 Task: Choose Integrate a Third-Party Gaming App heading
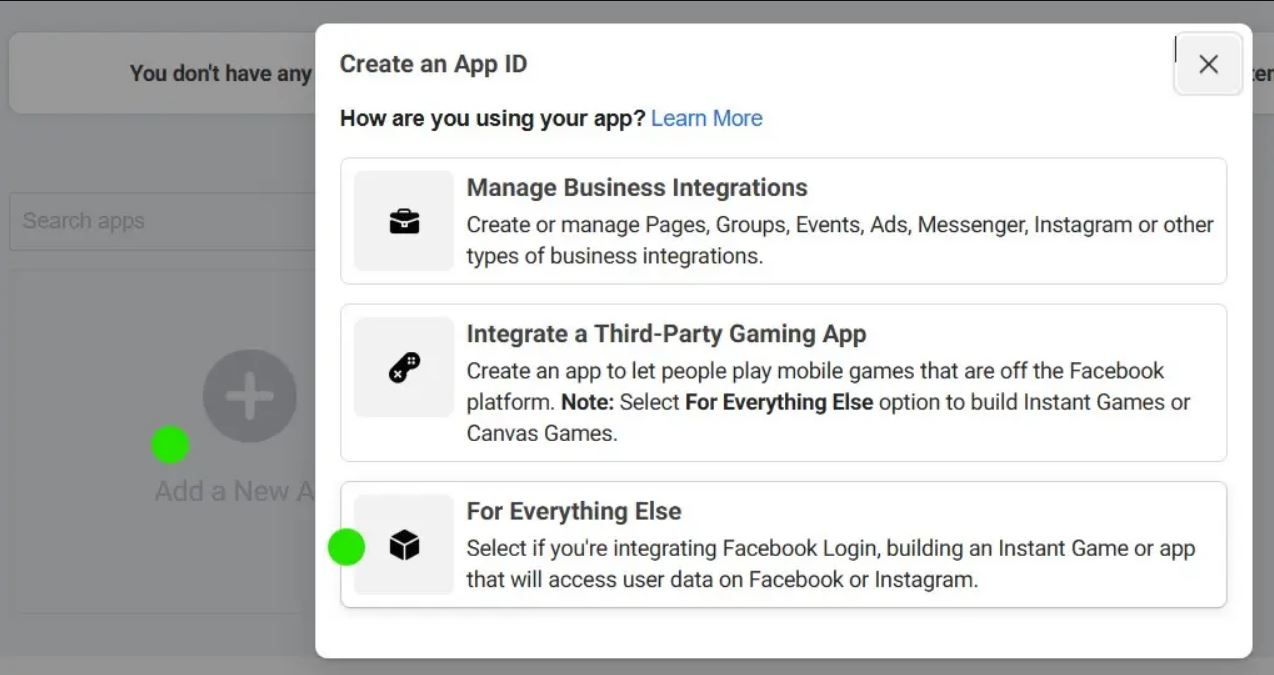666,334
